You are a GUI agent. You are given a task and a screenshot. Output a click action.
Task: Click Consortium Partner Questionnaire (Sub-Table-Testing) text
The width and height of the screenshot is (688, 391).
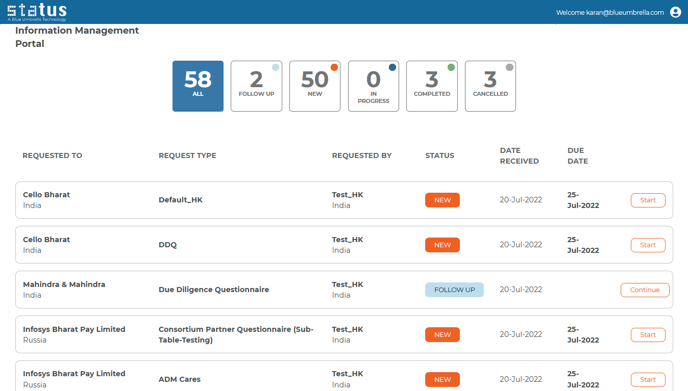(x=236, y=334)
